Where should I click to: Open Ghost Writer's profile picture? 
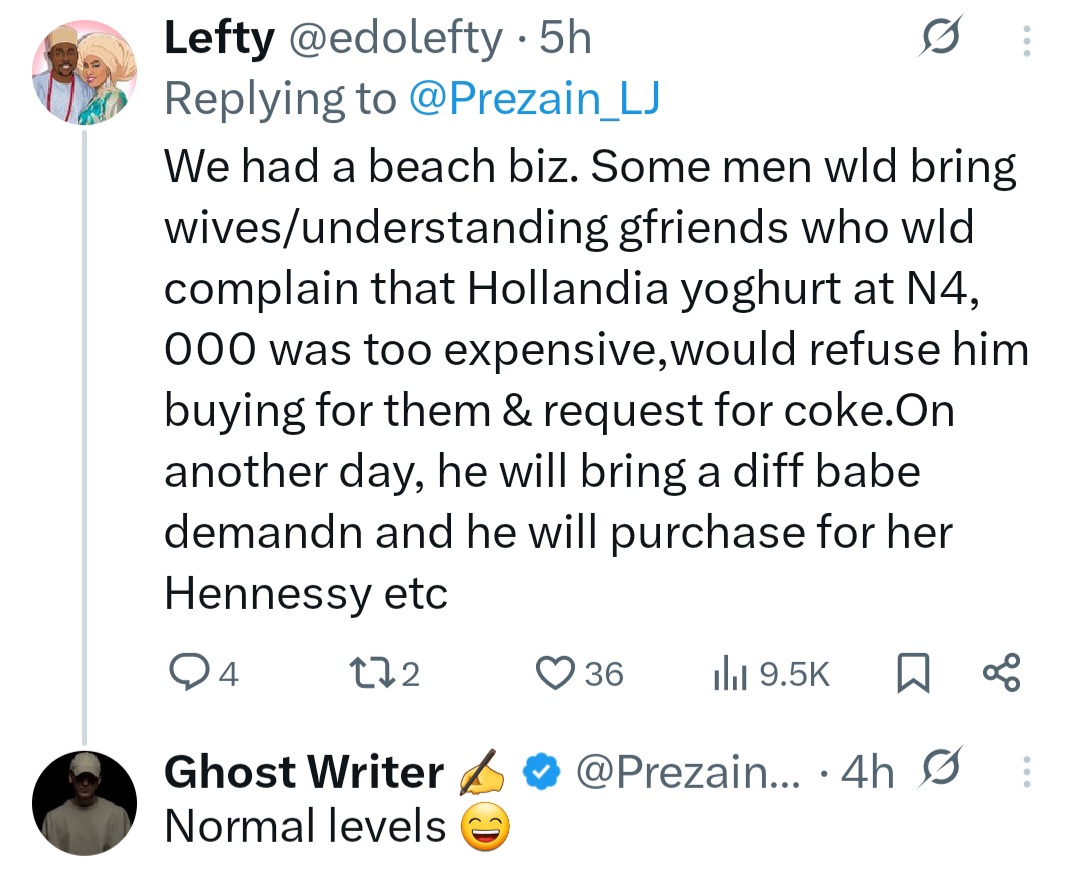[84, 804]
